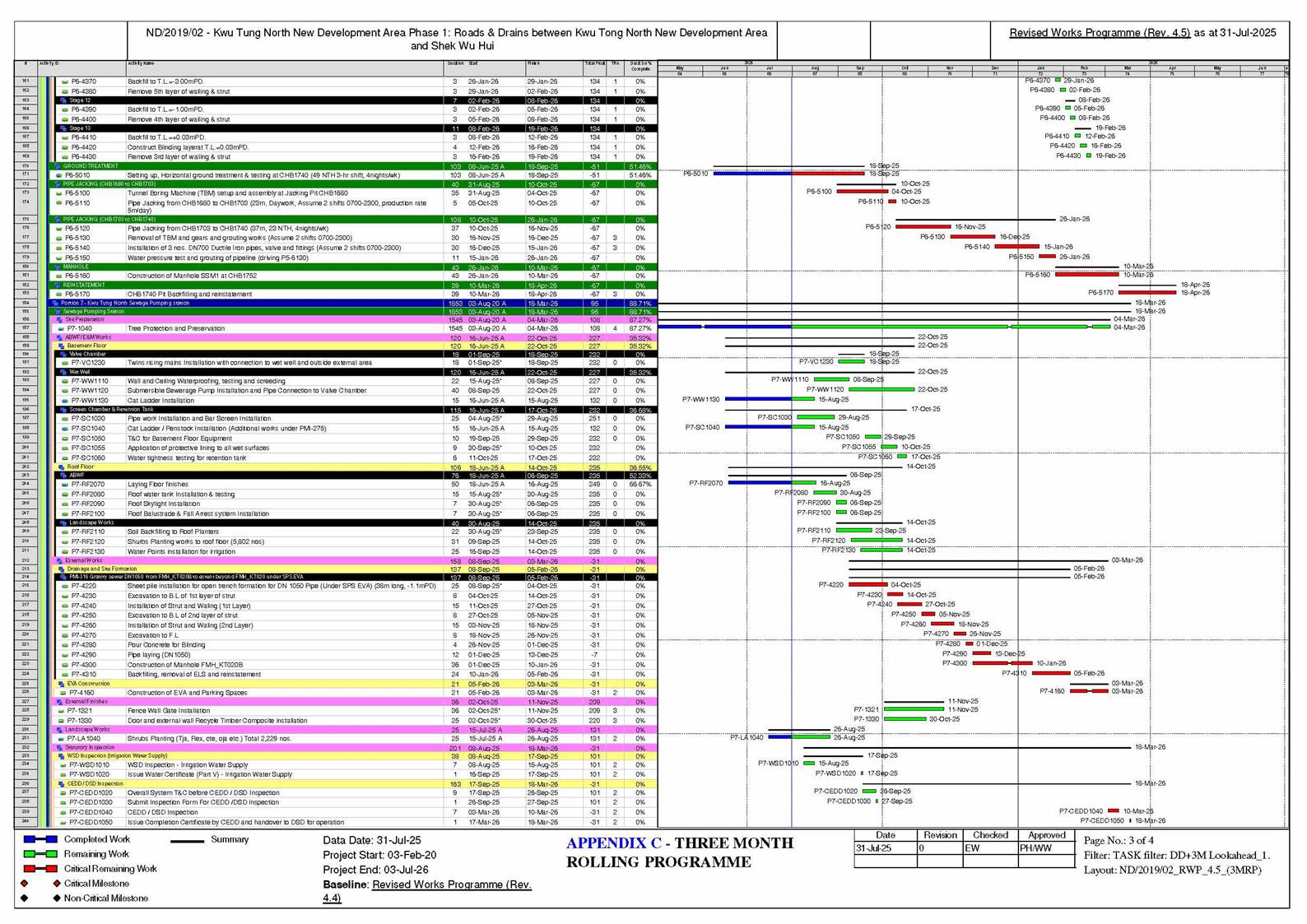
Task: Click the activity icon next to P7-4220
Action: tap(65, 586)
